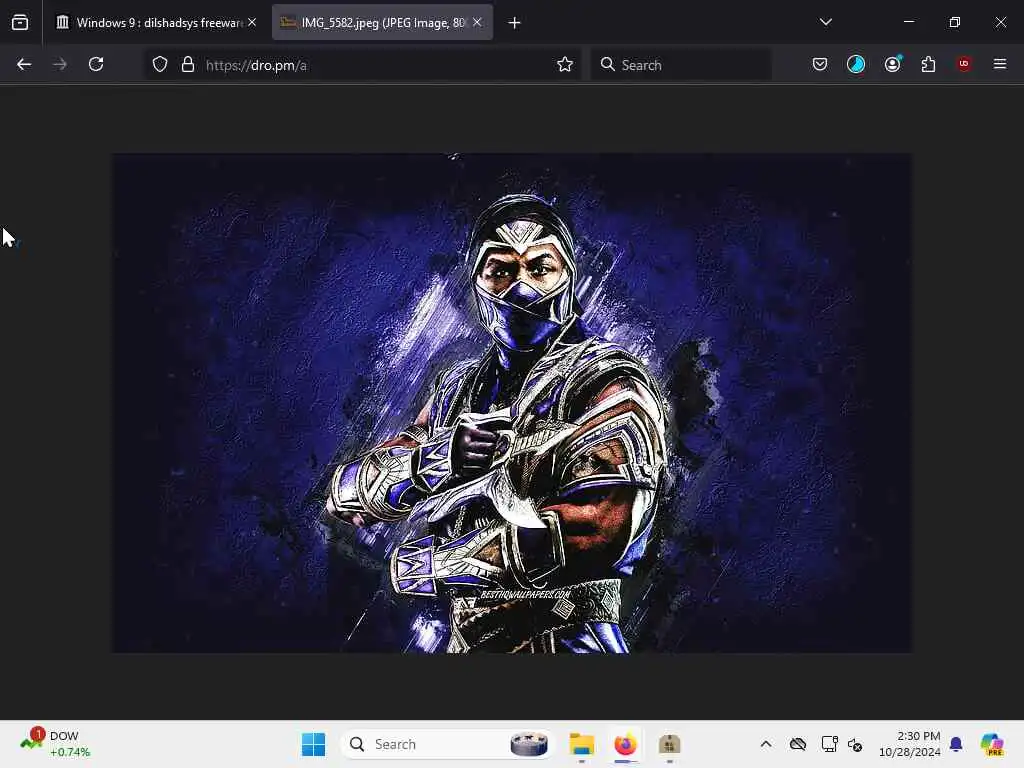Viewport: 1024px width, 768px height.
Task: Launch the Copilot preview icon
Action: [993, 744]
